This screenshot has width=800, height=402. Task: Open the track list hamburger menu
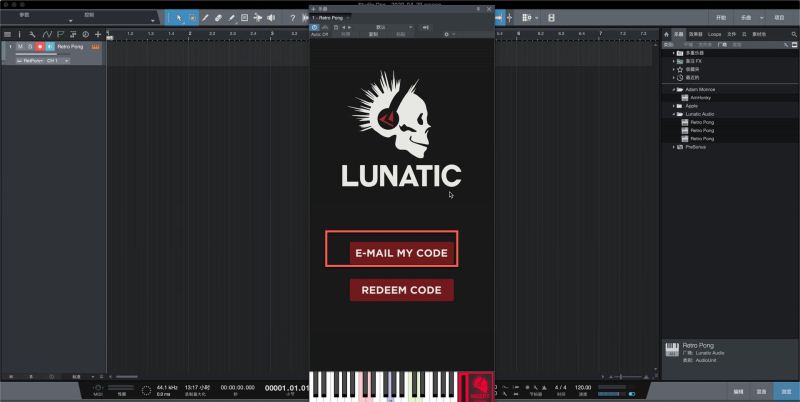[7, 35]
